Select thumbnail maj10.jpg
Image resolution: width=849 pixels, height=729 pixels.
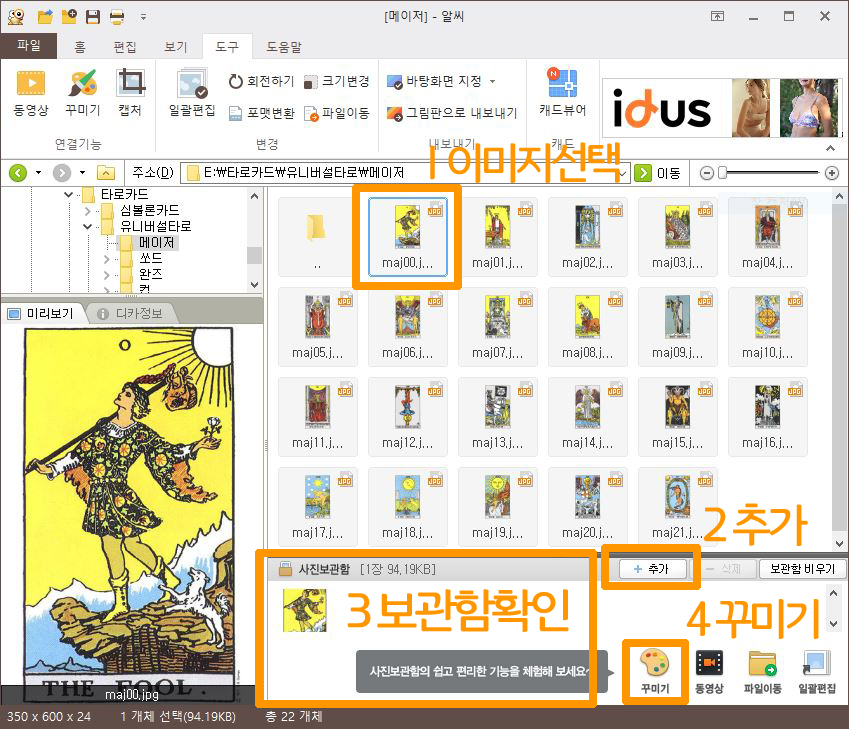[767, 327]
